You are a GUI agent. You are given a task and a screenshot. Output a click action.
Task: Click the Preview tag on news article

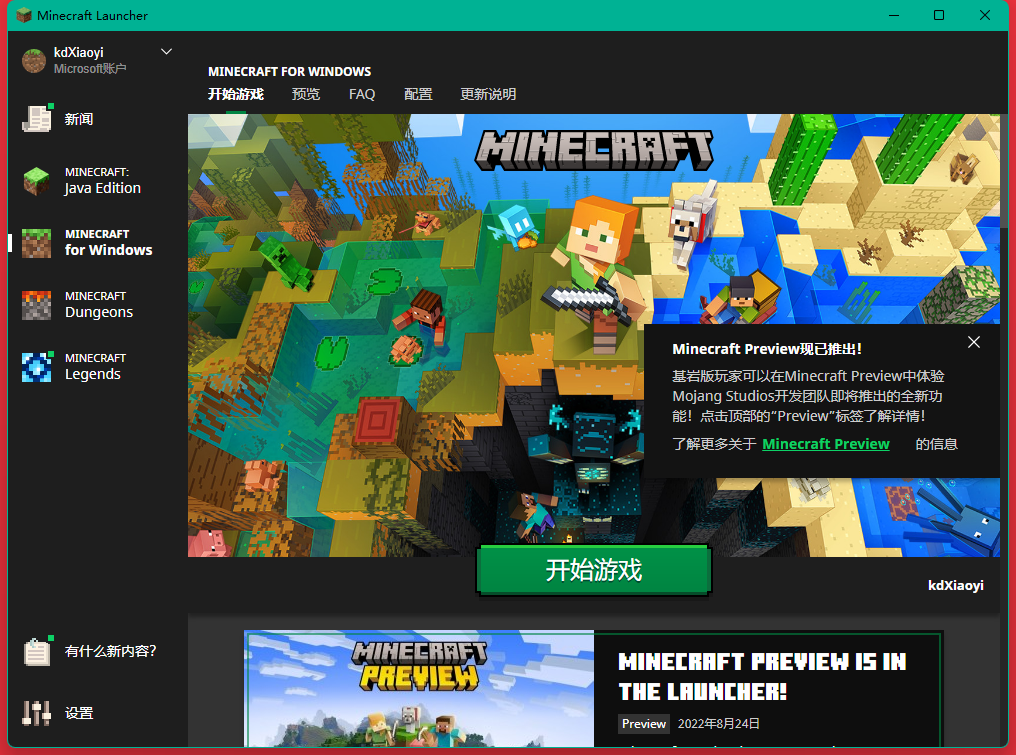(x=644, y=724)
